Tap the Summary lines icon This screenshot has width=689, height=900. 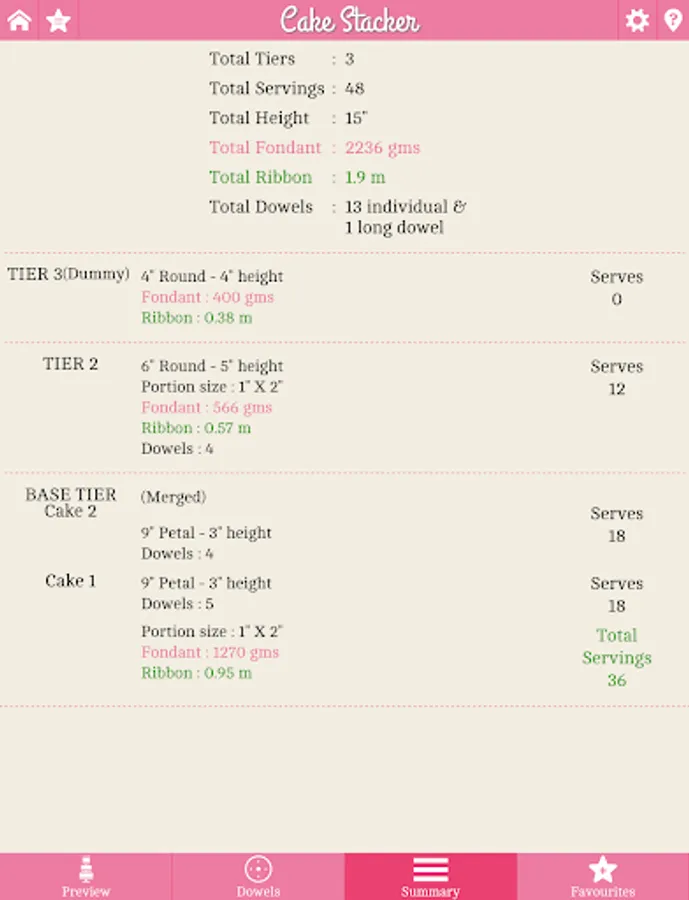(x=430, y=868)
